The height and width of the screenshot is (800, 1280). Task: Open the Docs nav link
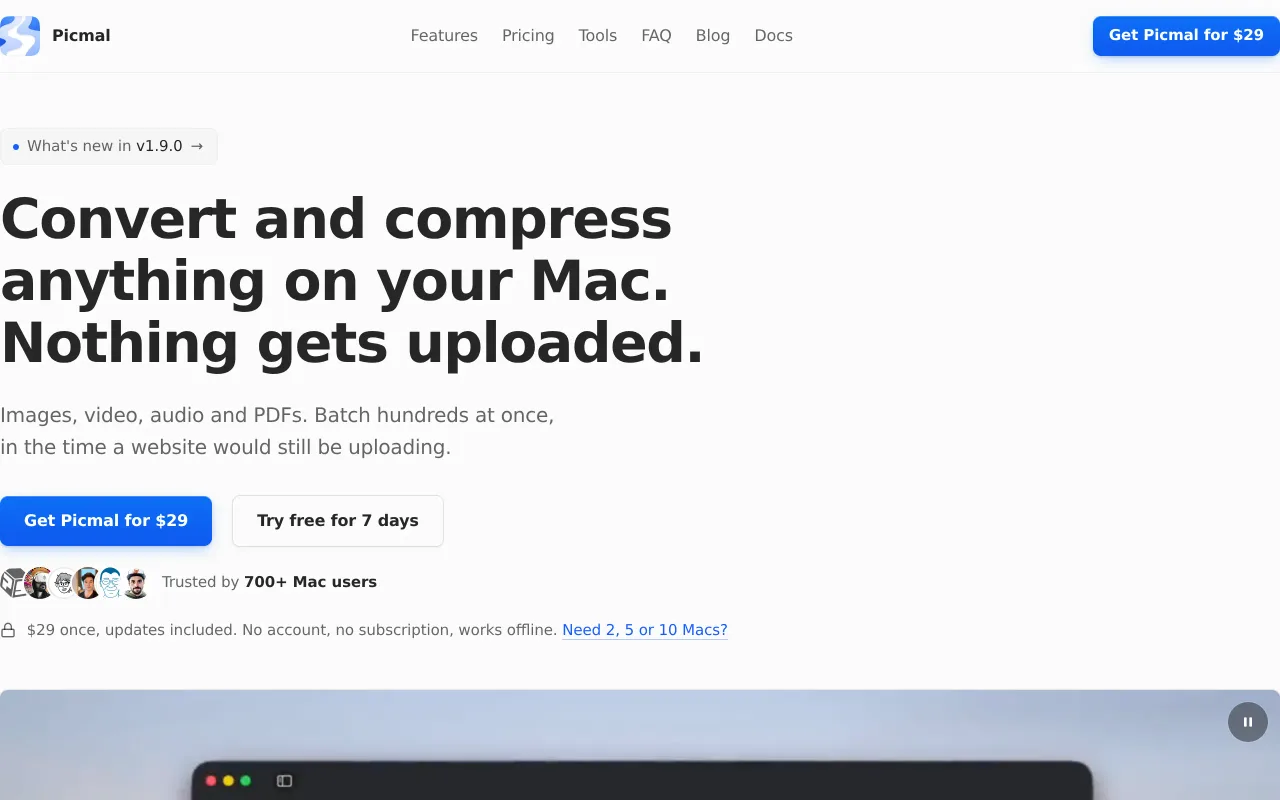pos(773,36)
